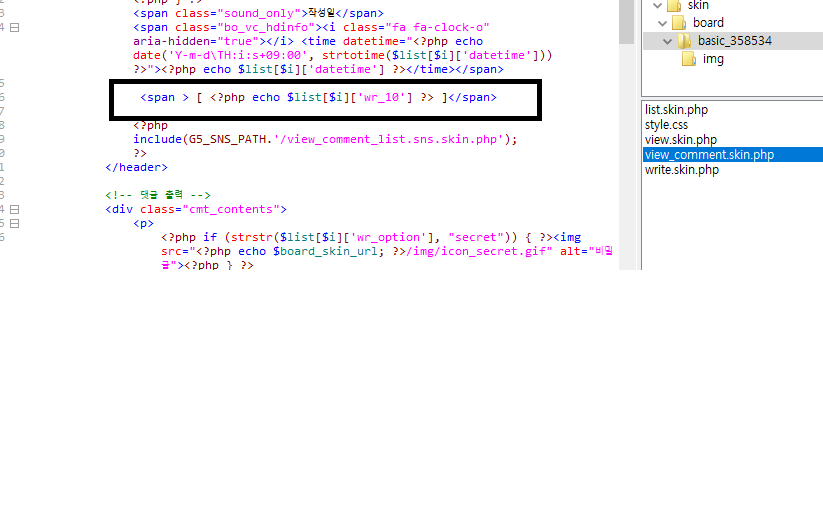The width and height of the screenshot is (823, 520).
Task: Fold the cmt_contents div code block
Action: click(14, 209)
